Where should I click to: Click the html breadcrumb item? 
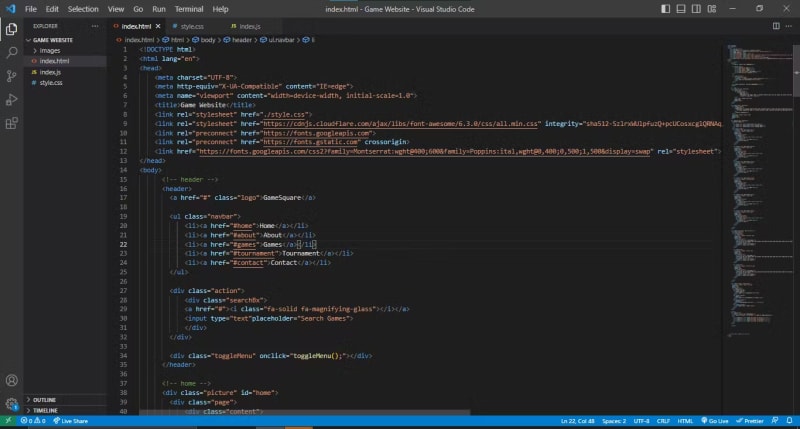(173, 40)
